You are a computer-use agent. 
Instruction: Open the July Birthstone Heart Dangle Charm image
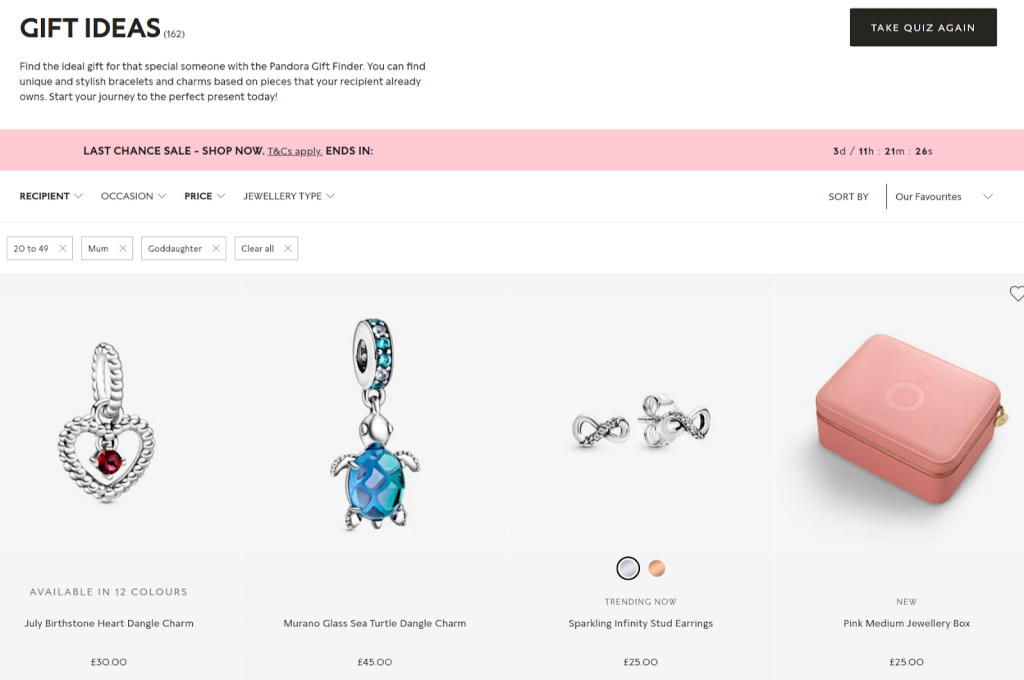pos(108,423)
